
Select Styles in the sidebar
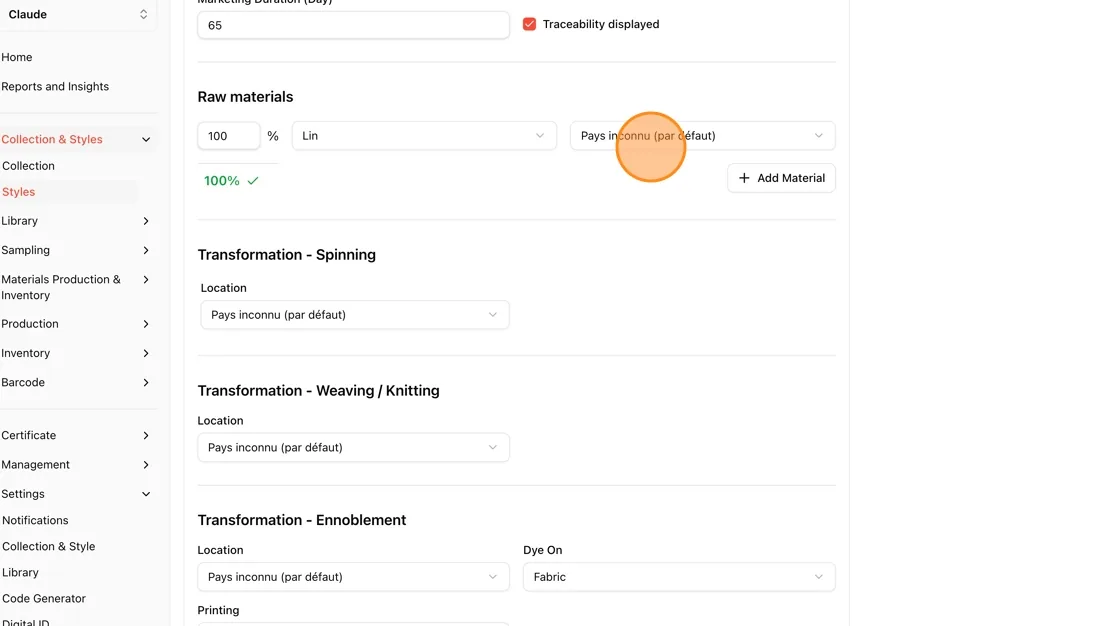coord(19,192)
